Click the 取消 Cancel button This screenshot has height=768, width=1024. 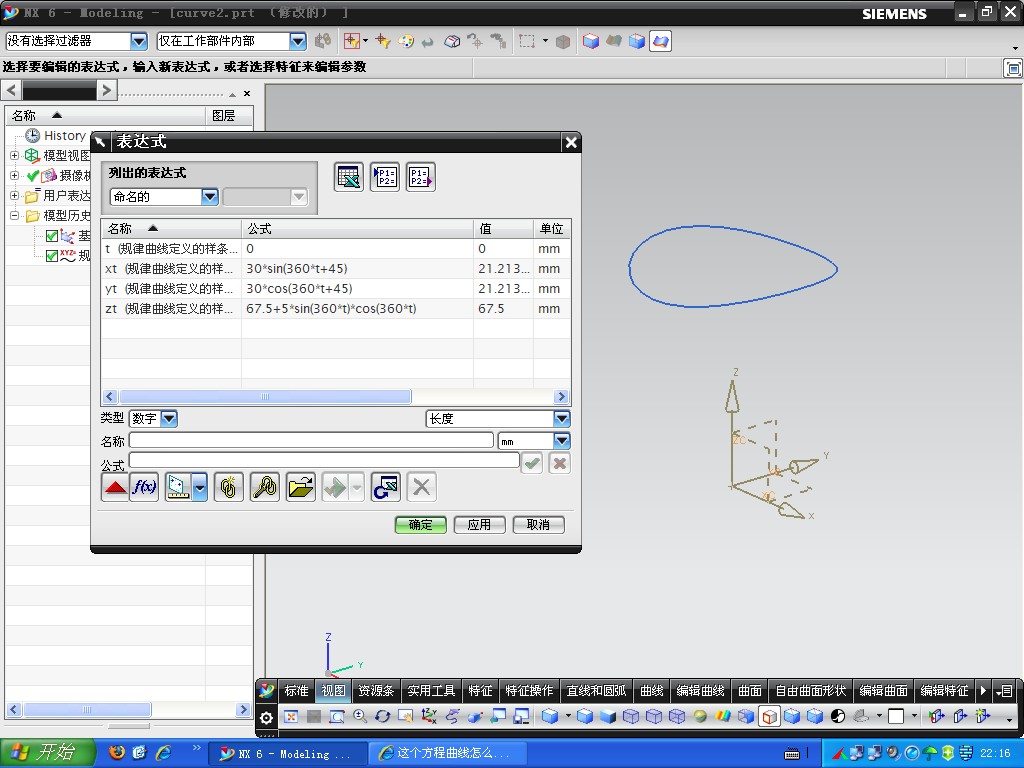tap(538, 524)
